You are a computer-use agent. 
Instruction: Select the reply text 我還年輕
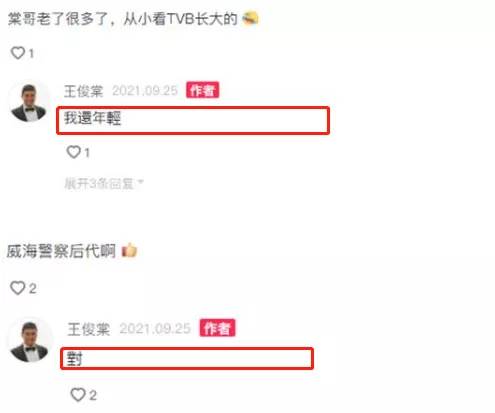coord(92,118)
